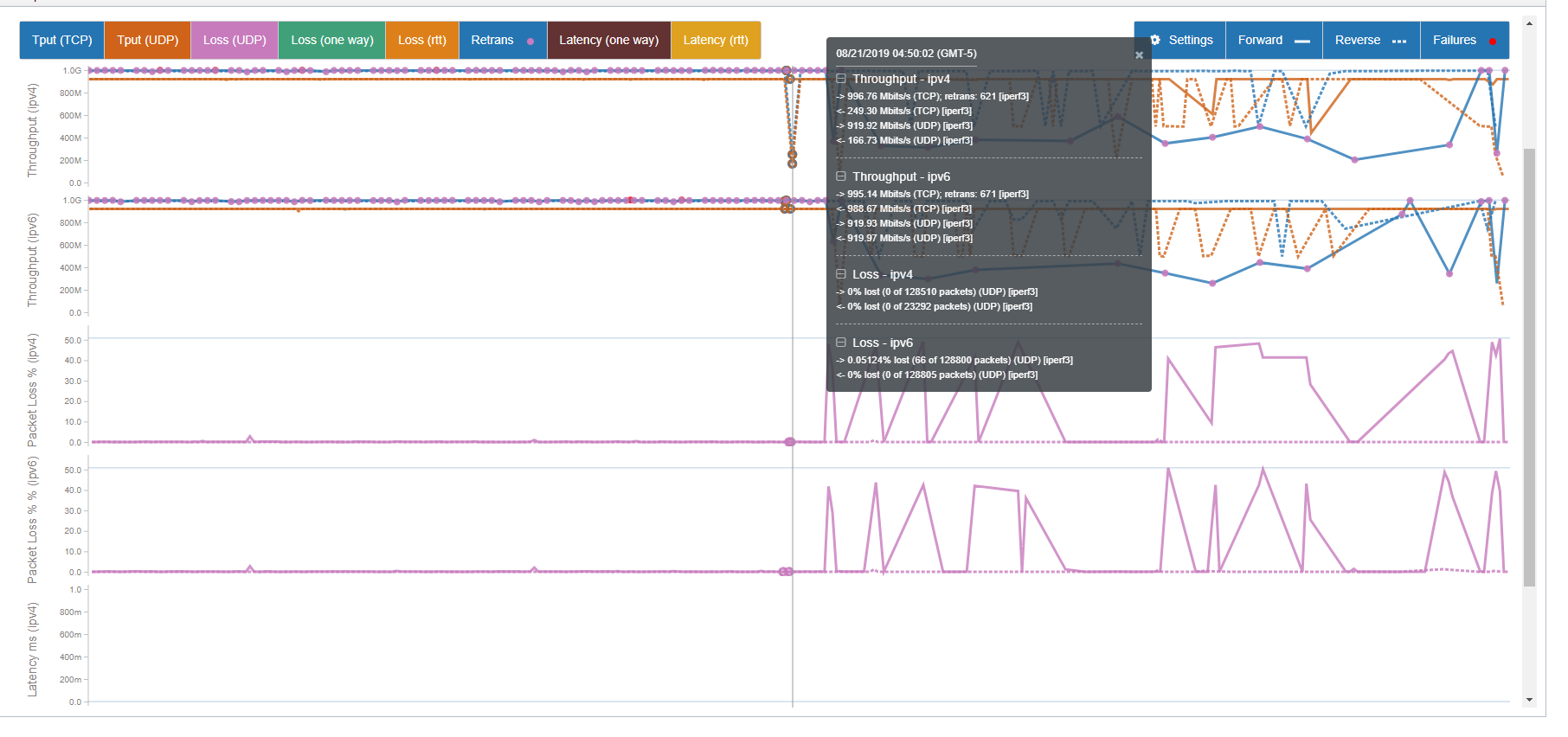This screenshot has width=1568, height=737.
Task: Collapse the Loss - ipv6 section
Action: coord(841,343)
